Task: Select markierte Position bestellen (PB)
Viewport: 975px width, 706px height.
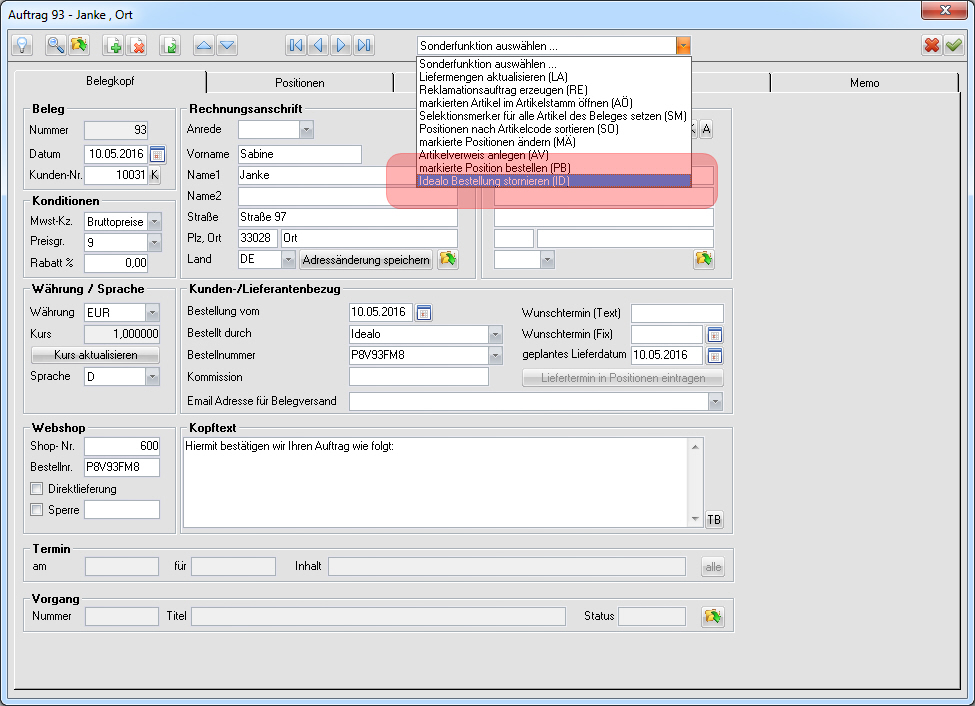Action: 553,168
